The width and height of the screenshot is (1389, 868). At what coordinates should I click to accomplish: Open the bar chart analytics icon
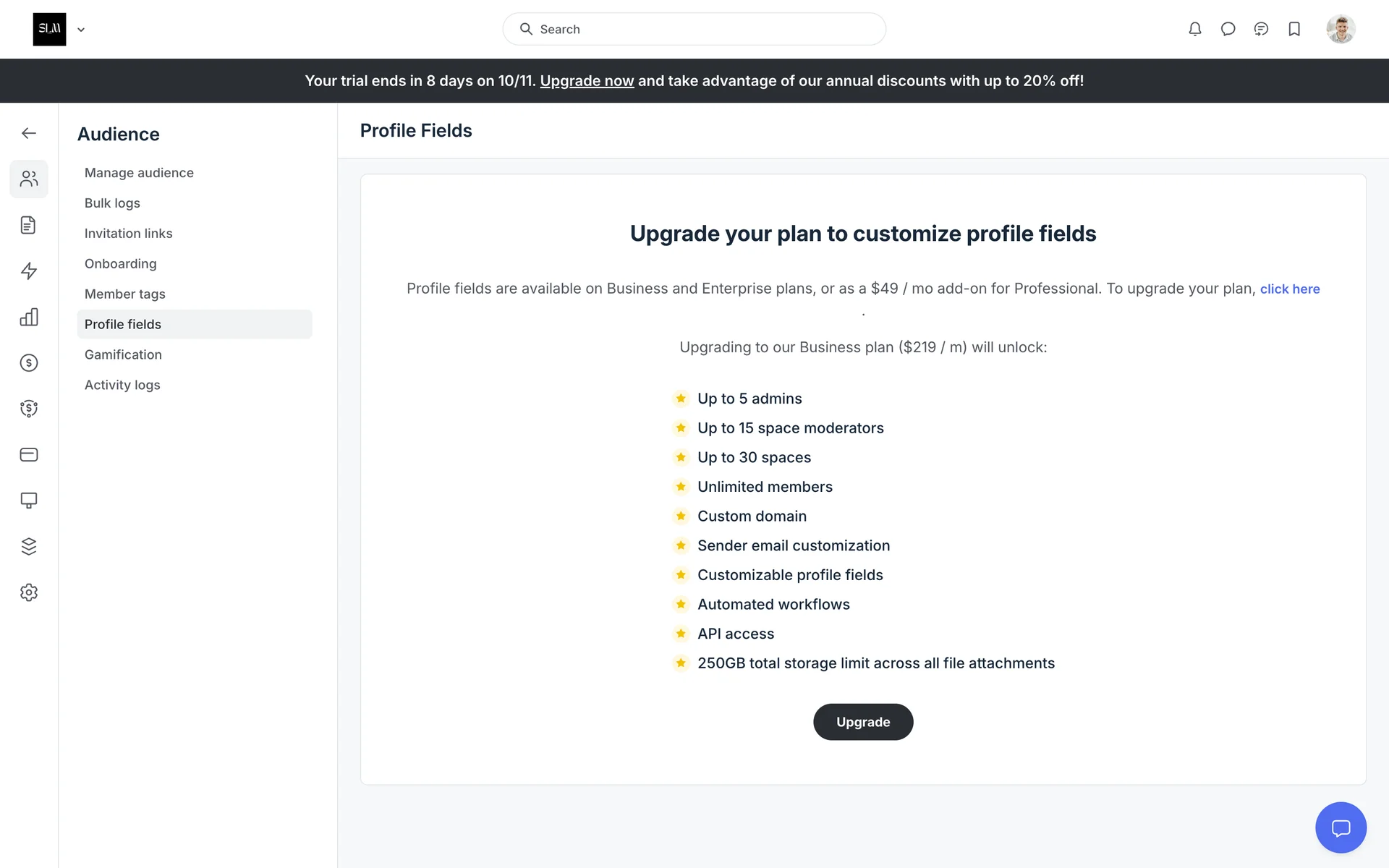[29, 317]
